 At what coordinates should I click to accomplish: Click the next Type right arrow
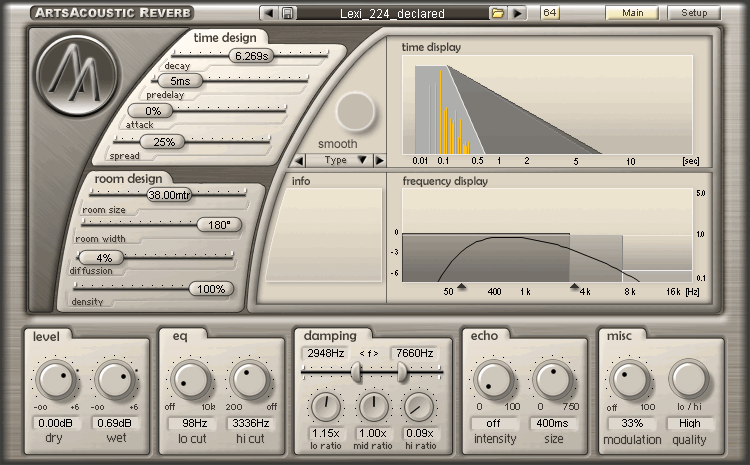pyautogui.click(x=379, y=160)
